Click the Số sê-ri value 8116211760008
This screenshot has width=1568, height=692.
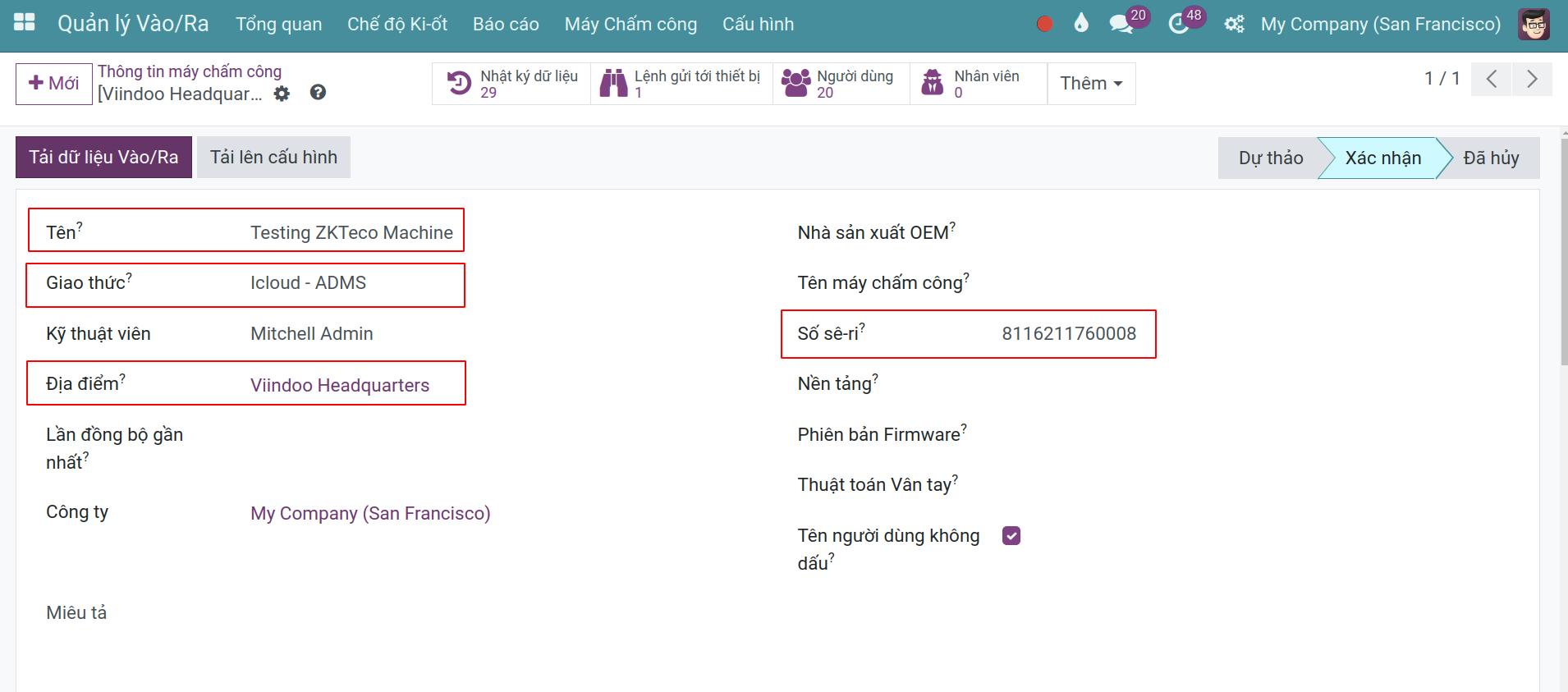(x=1069, y=334)
